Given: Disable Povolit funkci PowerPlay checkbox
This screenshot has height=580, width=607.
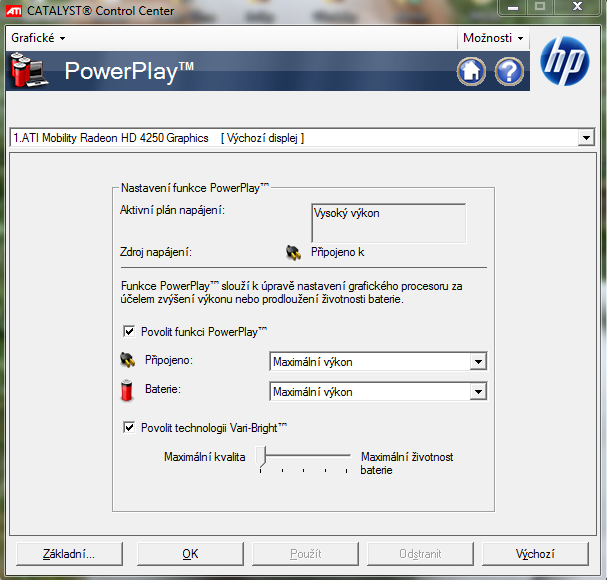Looking at the screenshot, I should tap(129, 331).
